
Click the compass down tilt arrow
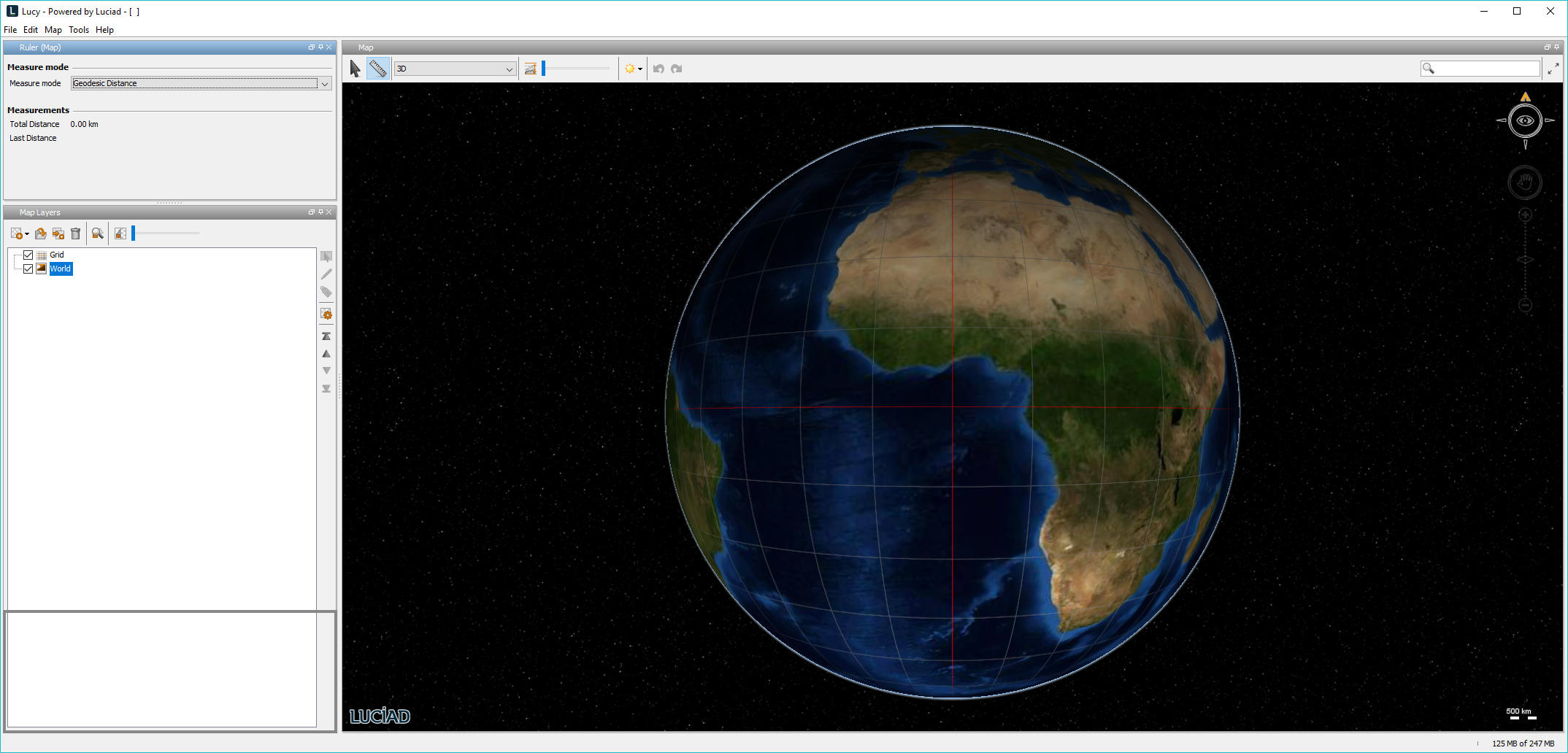(x=1526, y=144)
